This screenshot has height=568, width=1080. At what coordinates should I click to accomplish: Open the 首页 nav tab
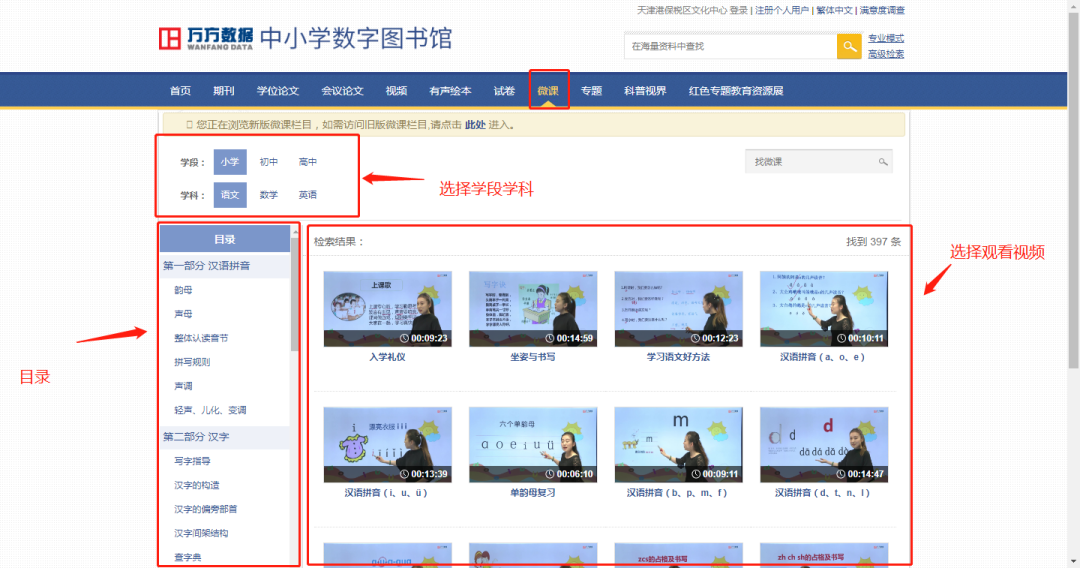click(180, 91)
